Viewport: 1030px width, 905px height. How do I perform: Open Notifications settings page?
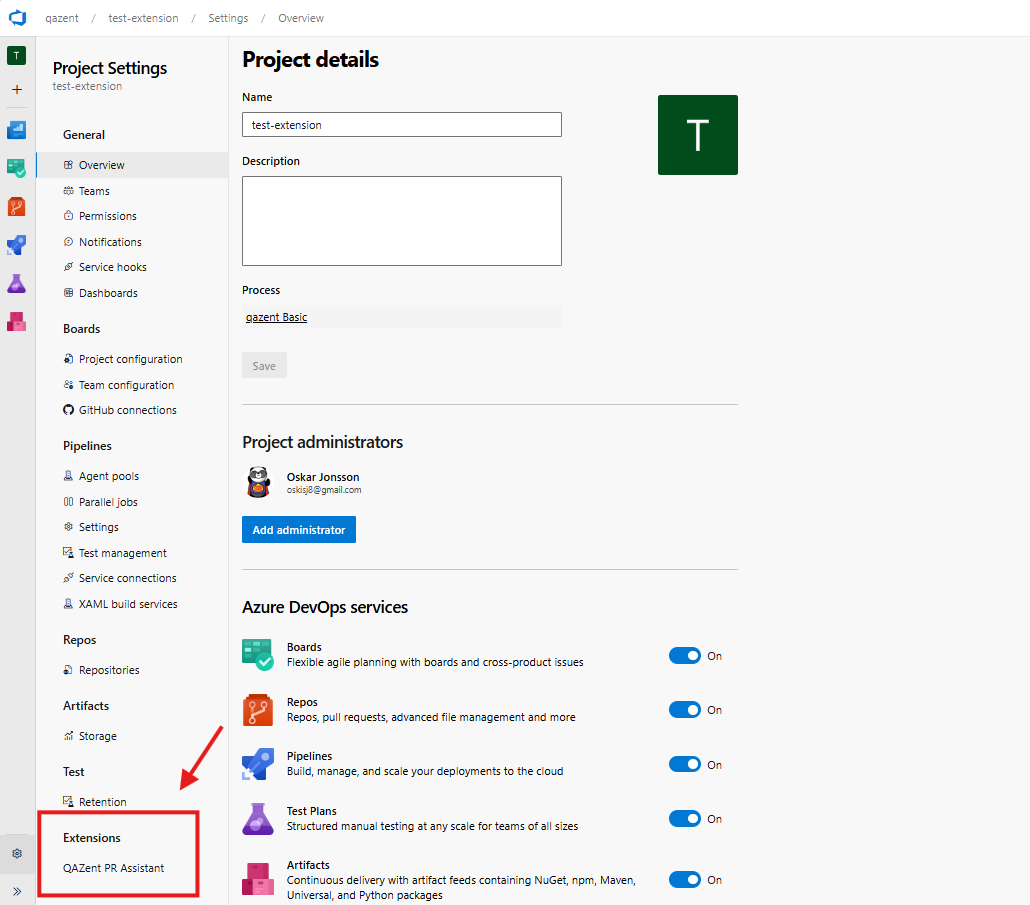coord(132,242)
